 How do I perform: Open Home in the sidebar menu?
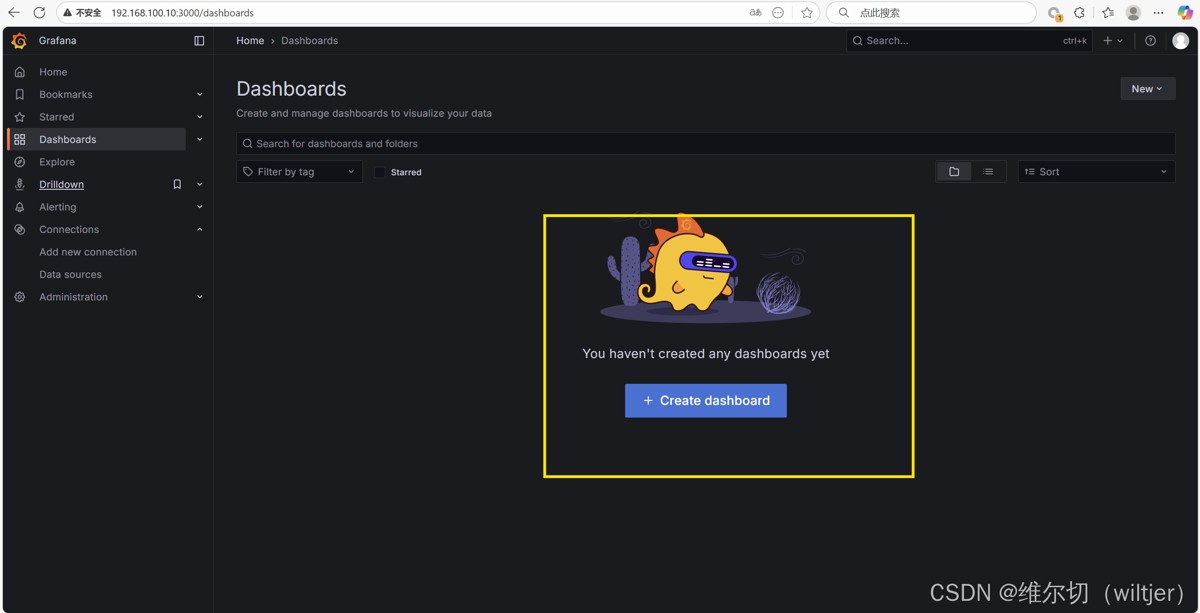pos(53,72)
